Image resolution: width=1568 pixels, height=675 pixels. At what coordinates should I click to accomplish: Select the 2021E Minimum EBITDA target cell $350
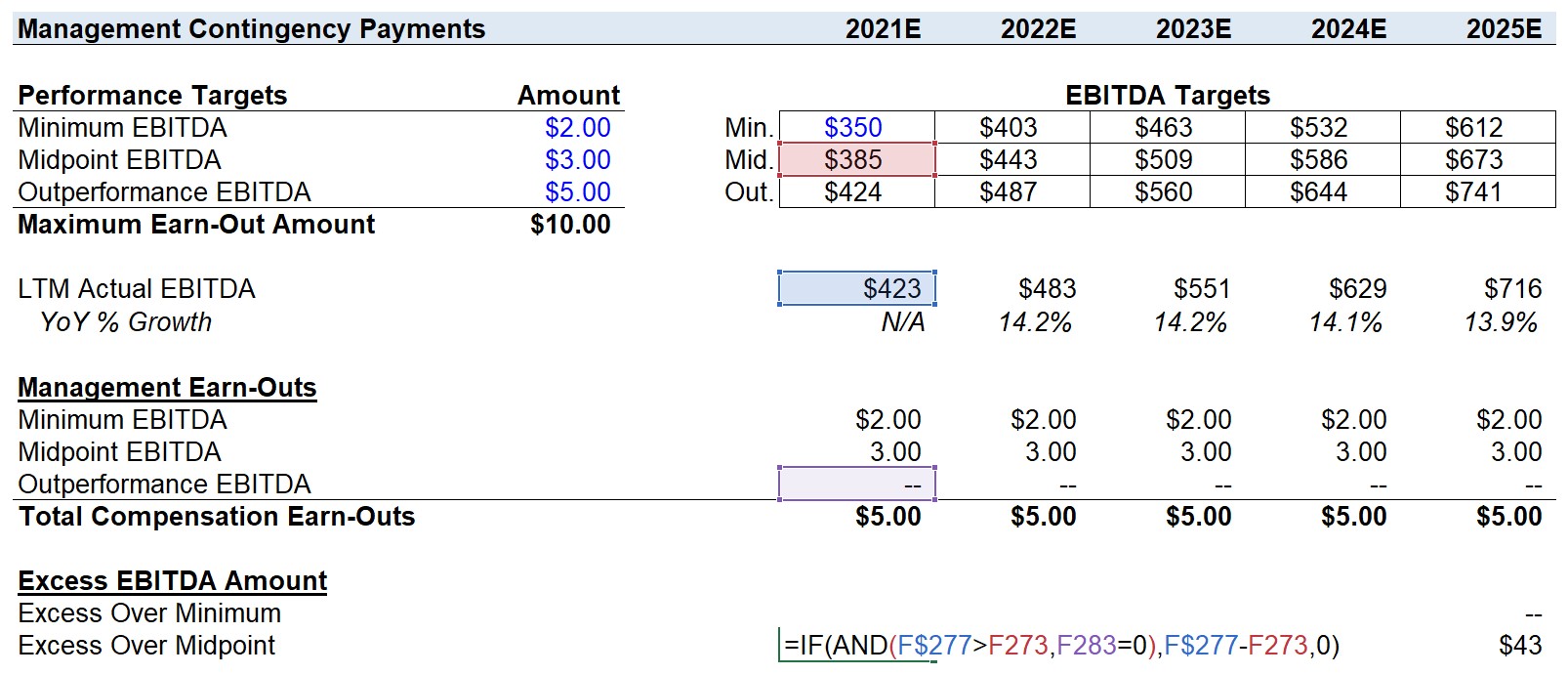(x=855, y=128)
